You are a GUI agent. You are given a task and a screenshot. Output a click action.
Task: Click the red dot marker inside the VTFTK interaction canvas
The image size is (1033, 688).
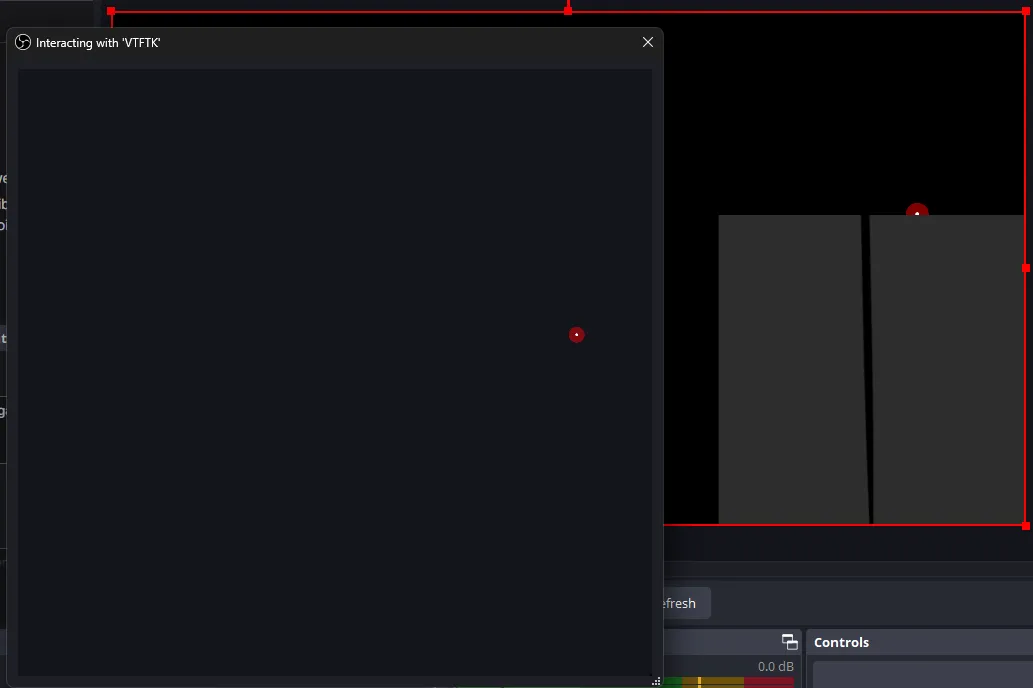[x=577, y=334]
